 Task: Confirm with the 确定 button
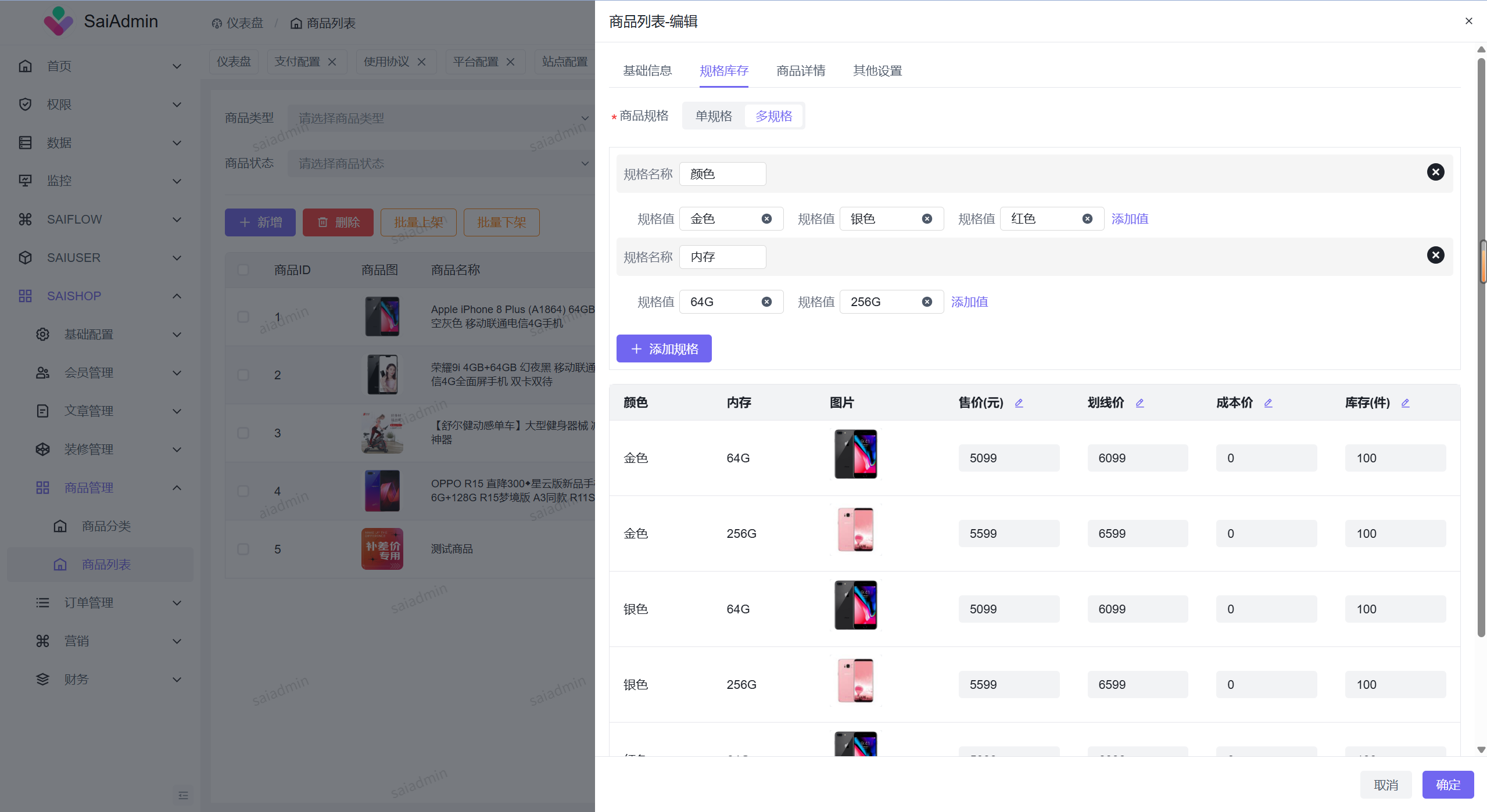pos(1447,785)
